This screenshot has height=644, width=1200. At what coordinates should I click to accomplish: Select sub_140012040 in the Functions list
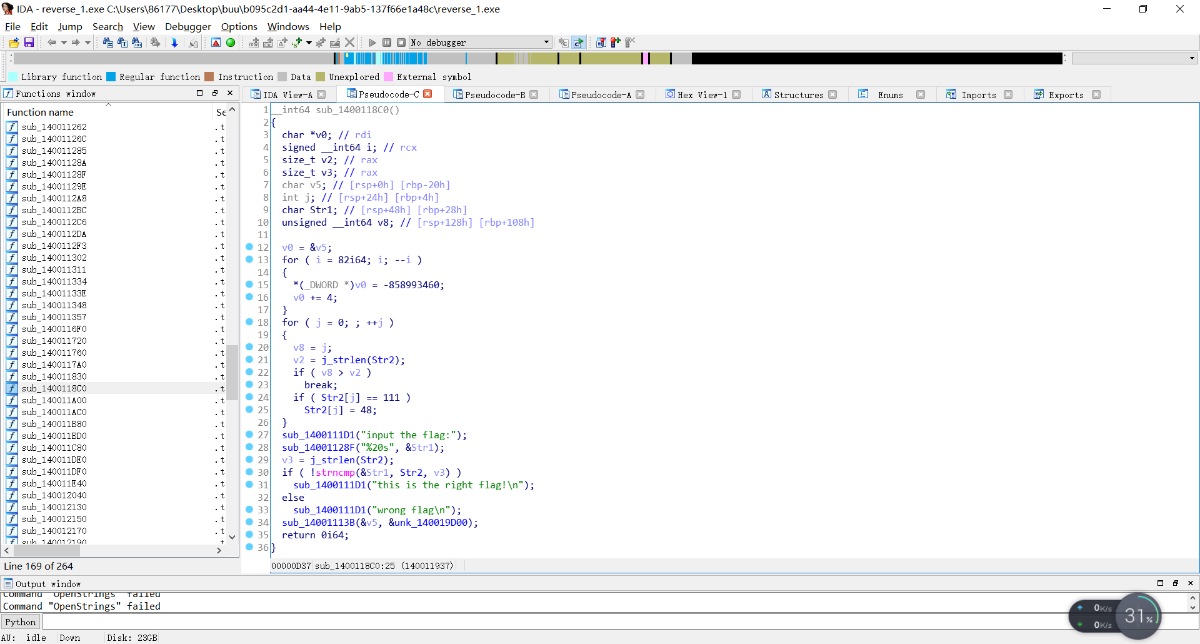54,494
